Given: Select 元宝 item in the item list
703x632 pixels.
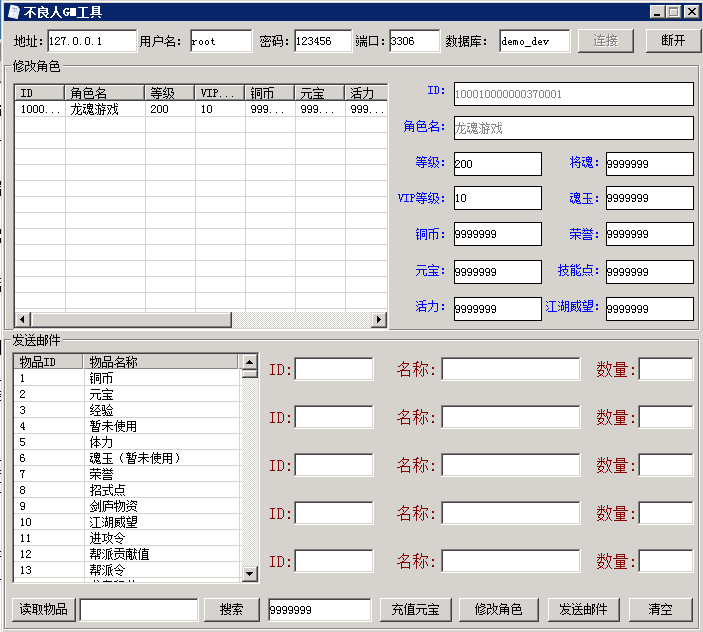Looking at the screenshot, I should pyautogui.click(x=101, y=395).
